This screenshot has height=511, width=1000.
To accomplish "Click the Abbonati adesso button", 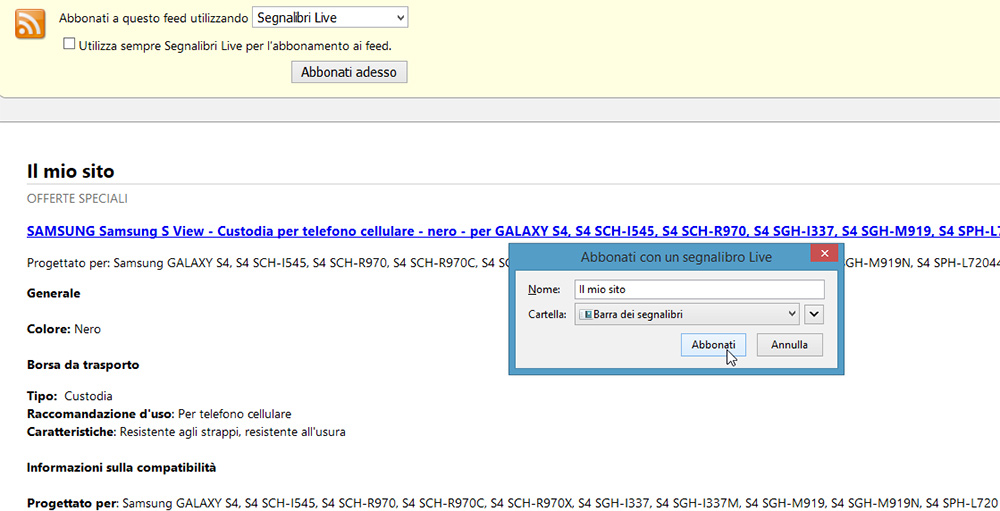I will pyautogui.click(x=349, y=72).
